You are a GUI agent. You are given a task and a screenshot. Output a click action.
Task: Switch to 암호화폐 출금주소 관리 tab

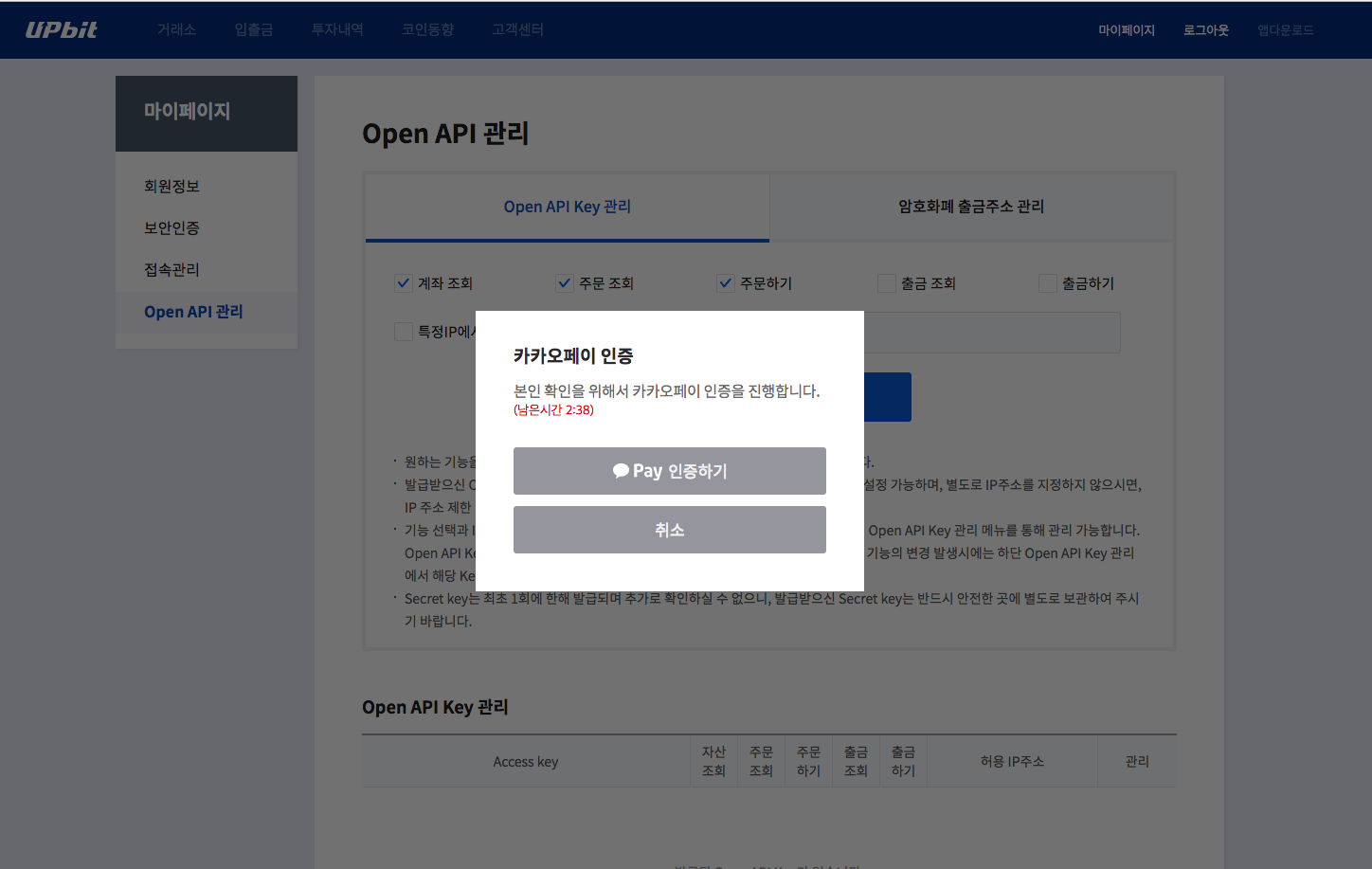[x=971, y=207]
